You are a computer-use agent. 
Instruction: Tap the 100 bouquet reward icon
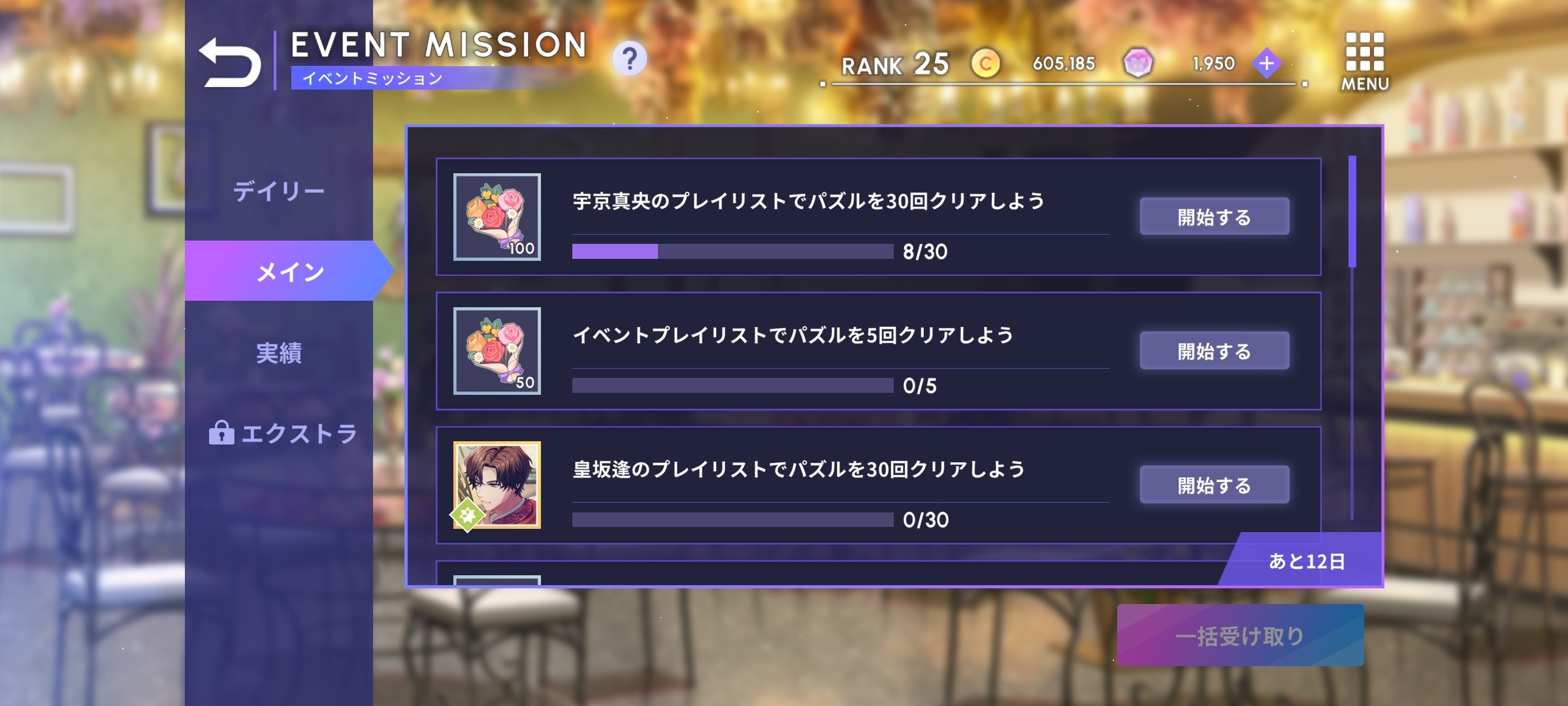497,217
